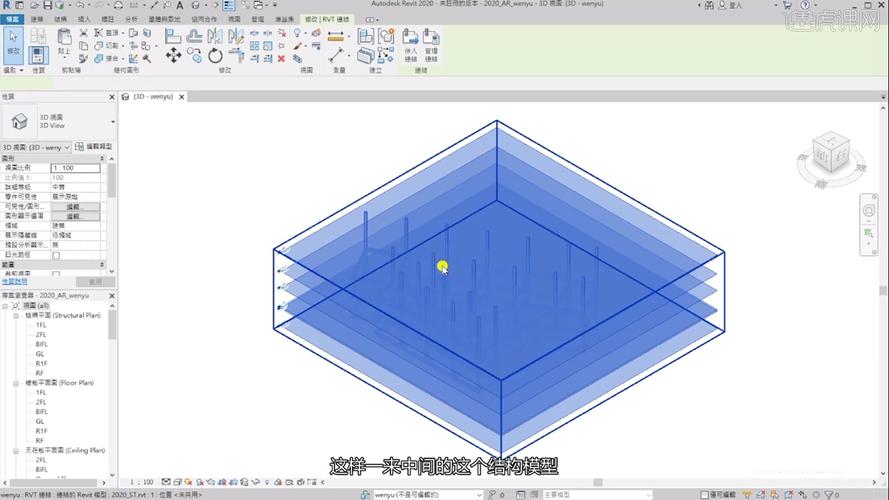Screen dimensions: 889x500
Task: Click the Properties palette icon in ribbon
Action: click(38, 56)
